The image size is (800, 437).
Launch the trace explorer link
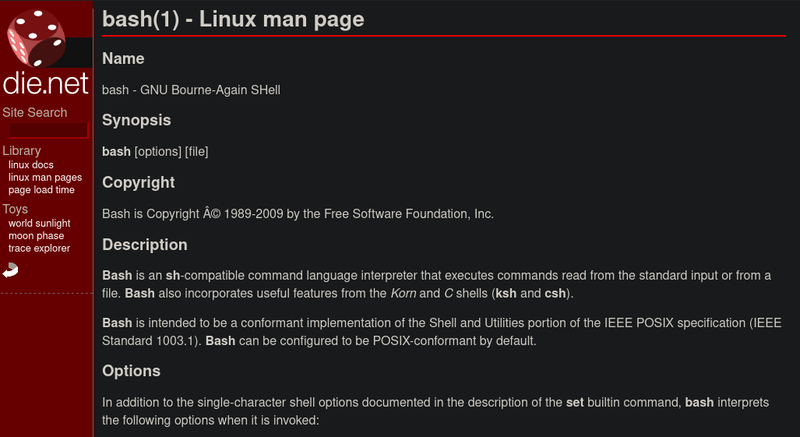38,247
